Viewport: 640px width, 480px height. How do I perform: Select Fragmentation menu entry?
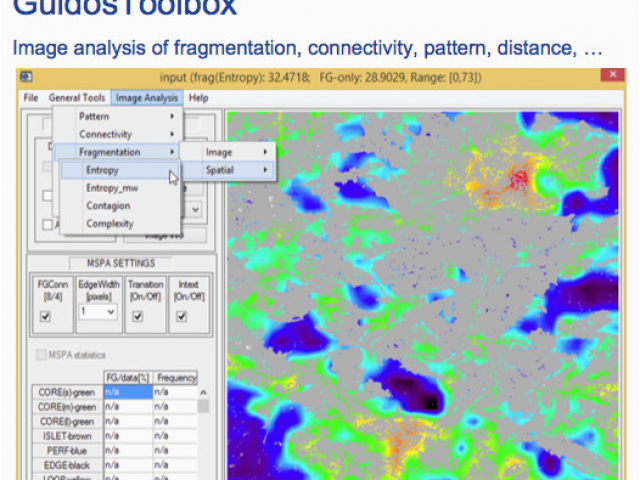coord(118,152)
